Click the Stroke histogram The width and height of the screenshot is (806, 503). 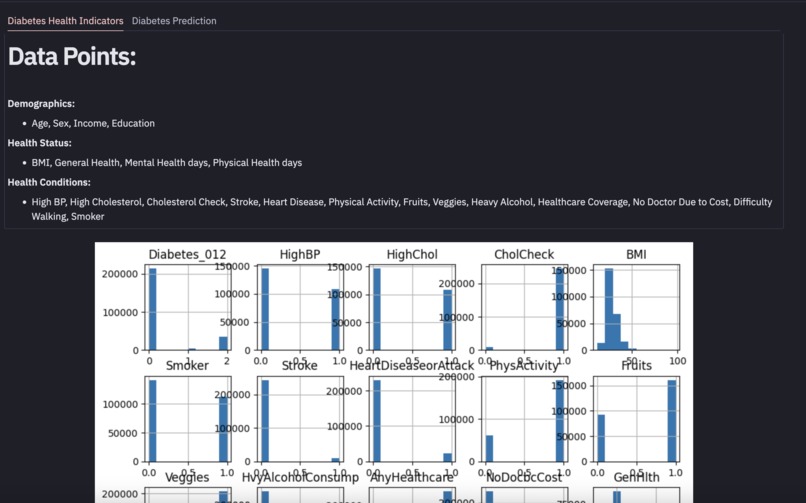click(300, 419)
